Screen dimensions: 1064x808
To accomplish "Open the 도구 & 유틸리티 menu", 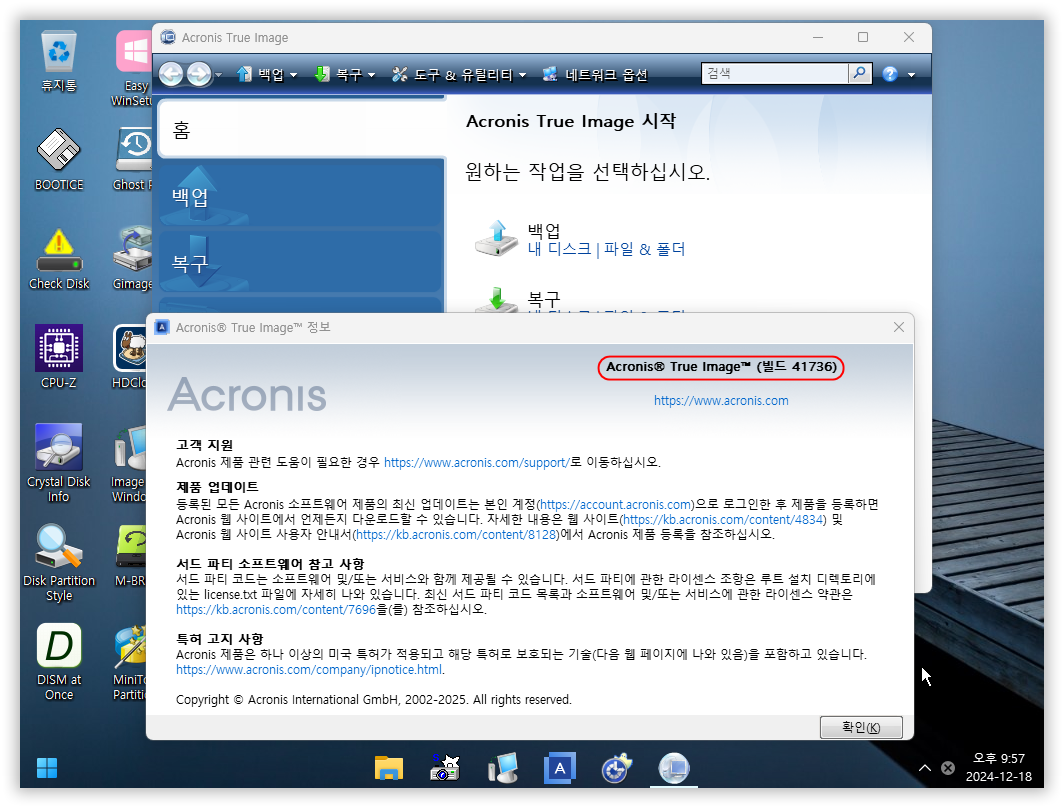I will click(x=459, y=75).
